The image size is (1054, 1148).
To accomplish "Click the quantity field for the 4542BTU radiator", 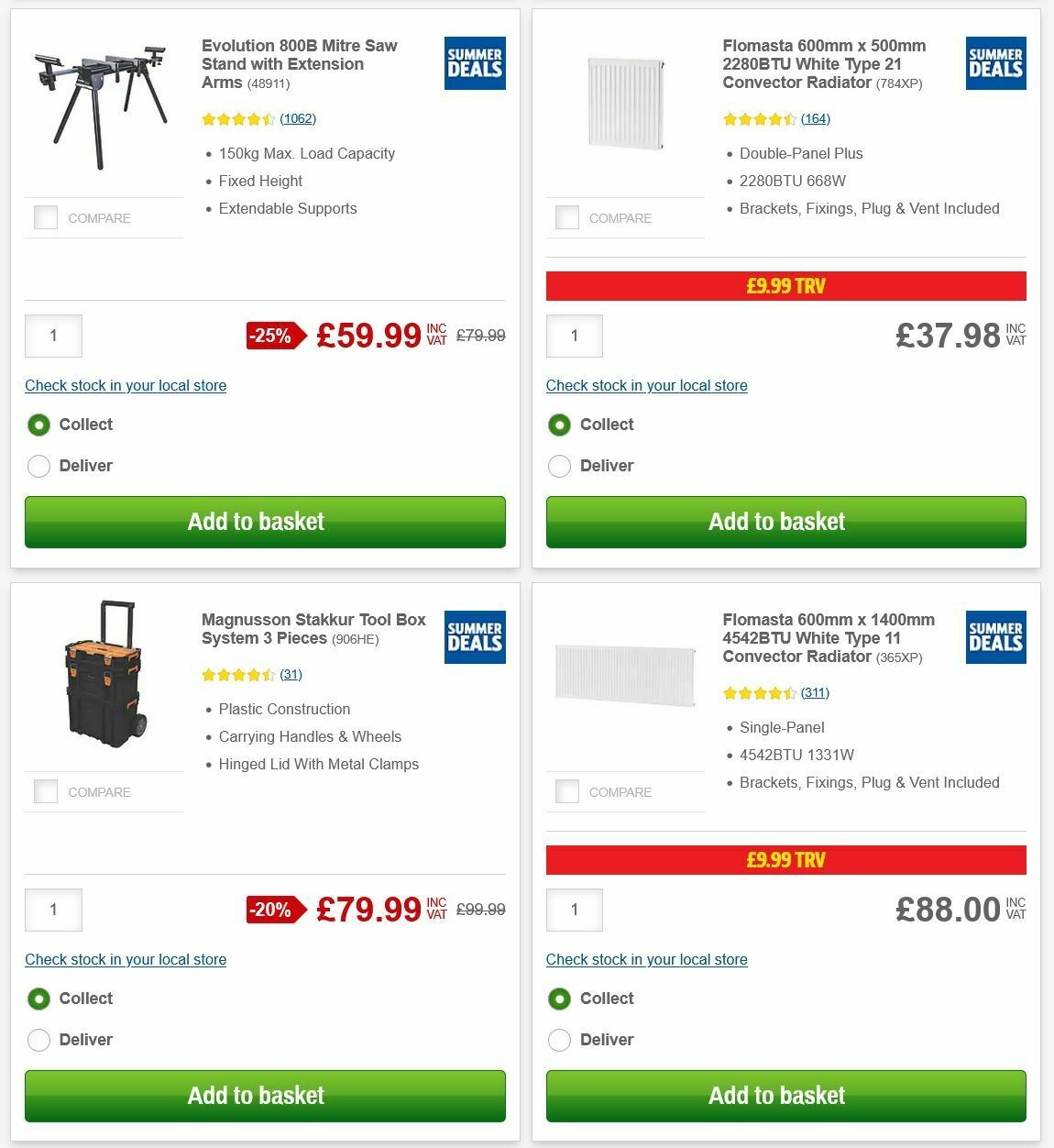I will [574, 910].
